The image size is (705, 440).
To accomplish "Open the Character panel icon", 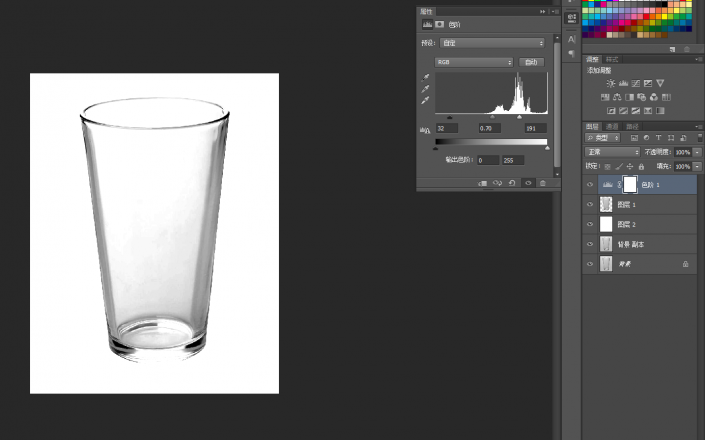I will point(571,40).
